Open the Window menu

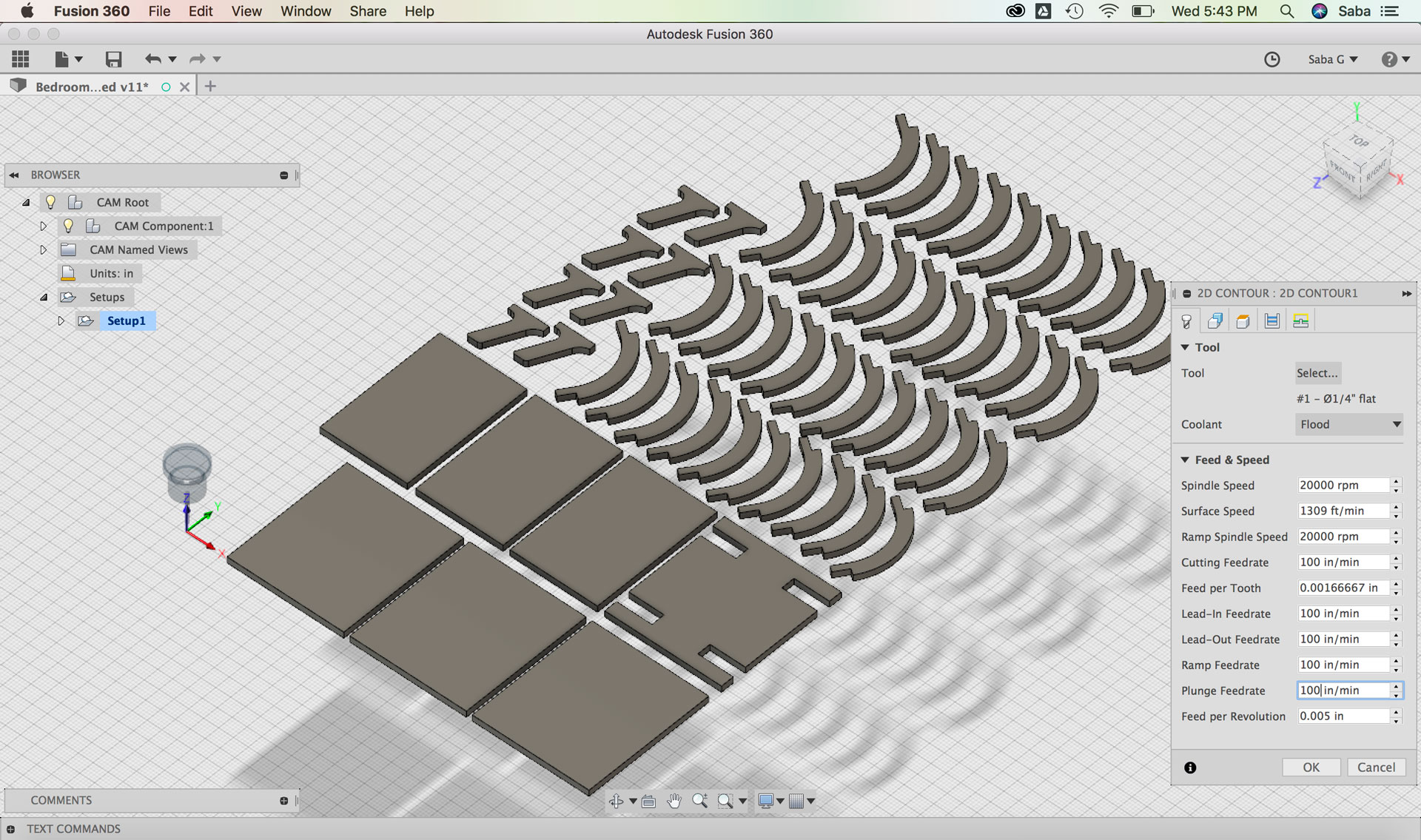(x=305, y=11)
